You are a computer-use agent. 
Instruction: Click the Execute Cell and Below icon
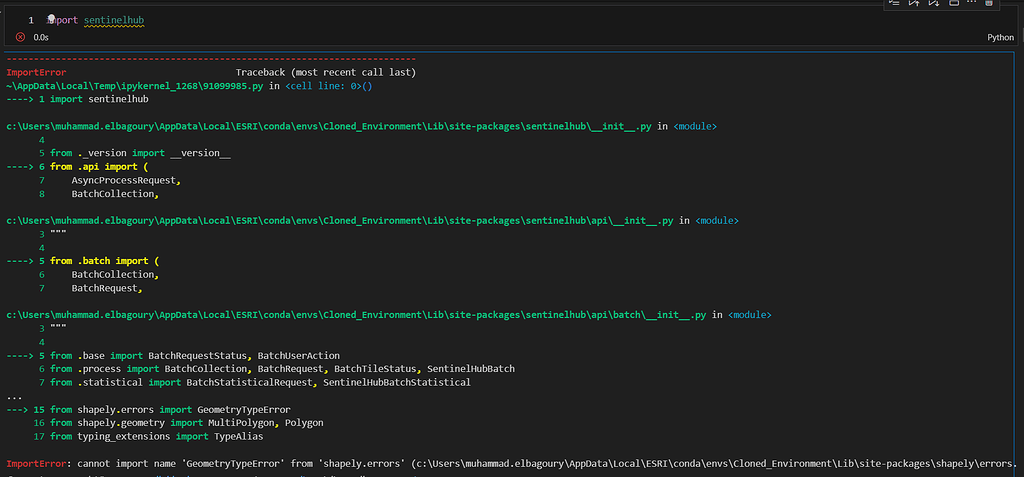click(934, 3)
